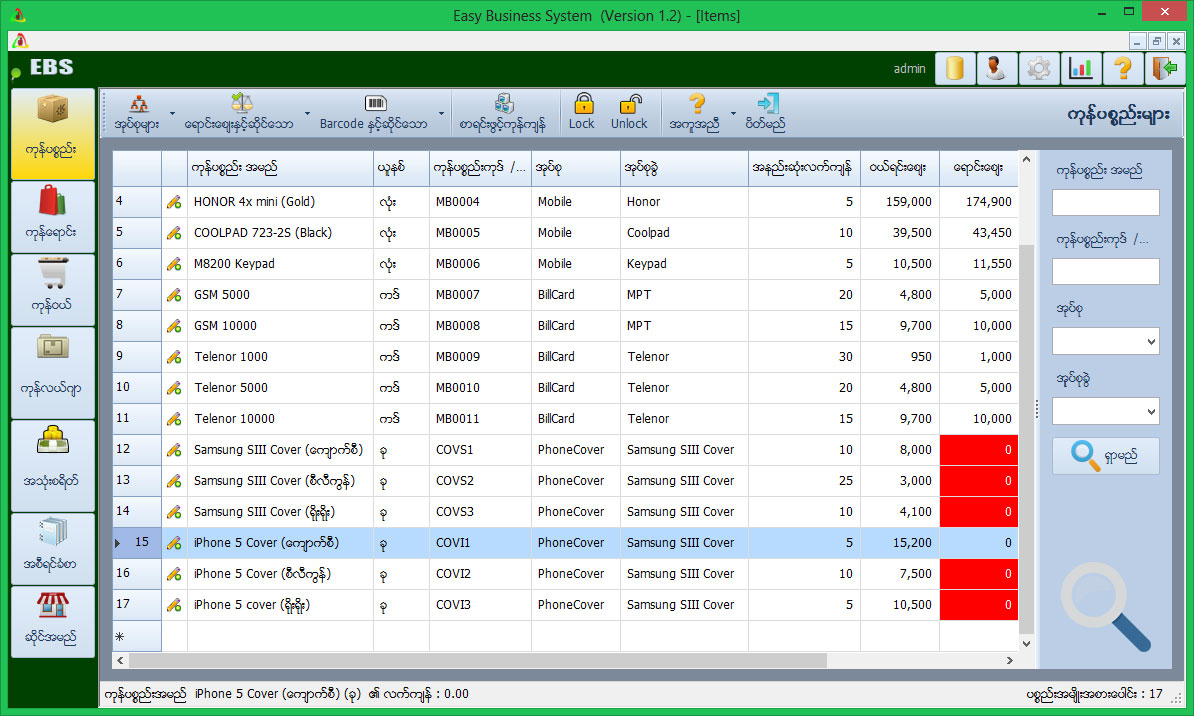This screenshot has width=1194, height=716.
Task: Click the Barcode toolbar button
Action: coord(374,112)
